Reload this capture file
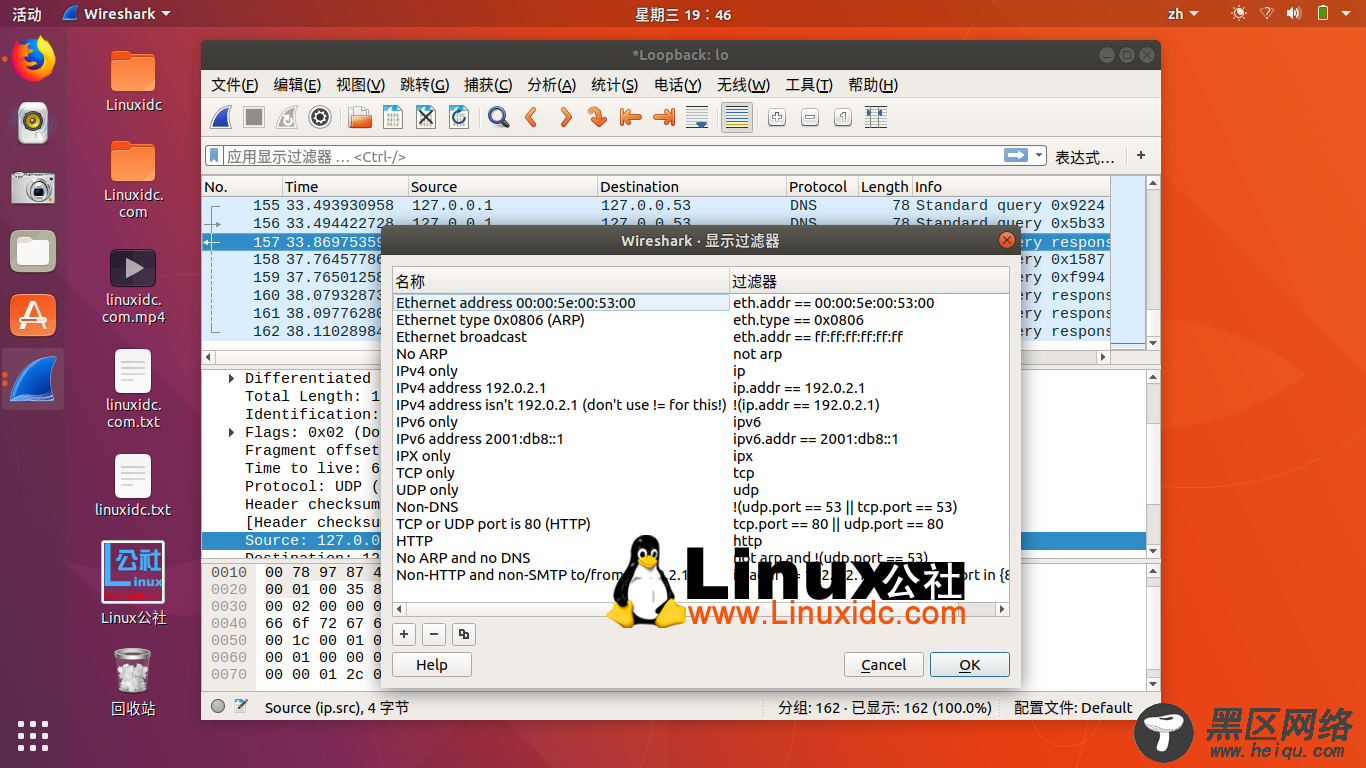This screenshot has height=768, width=1366. pyautogui.click(x=459, y=117)
